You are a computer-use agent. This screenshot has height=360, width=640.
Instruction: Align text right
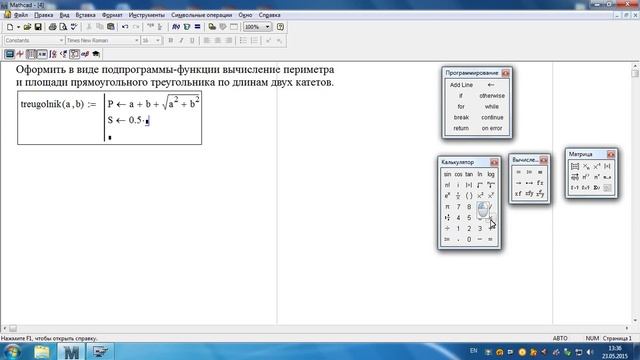(229, 40)
